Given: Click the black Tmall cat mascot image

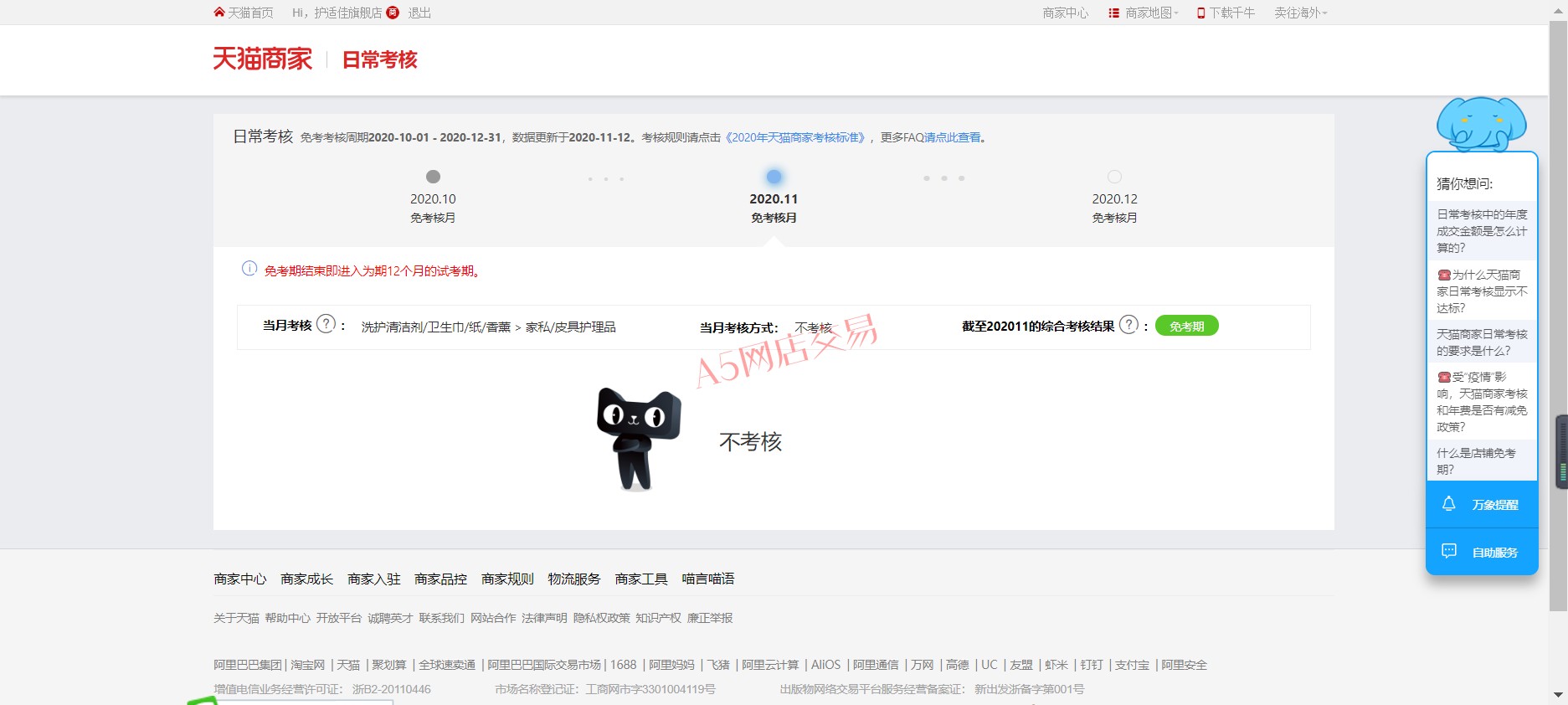Looking at the screenshot, I should tap(638, 438).
